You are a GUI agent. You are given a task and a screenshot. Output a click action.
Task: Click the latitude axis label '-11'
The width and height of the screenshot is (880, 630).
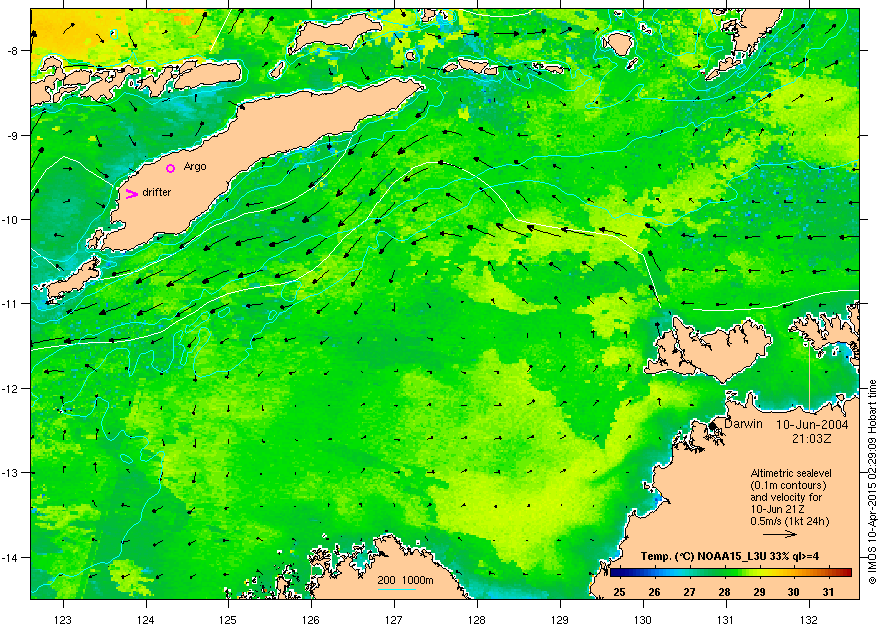click(x=11, y=304)
